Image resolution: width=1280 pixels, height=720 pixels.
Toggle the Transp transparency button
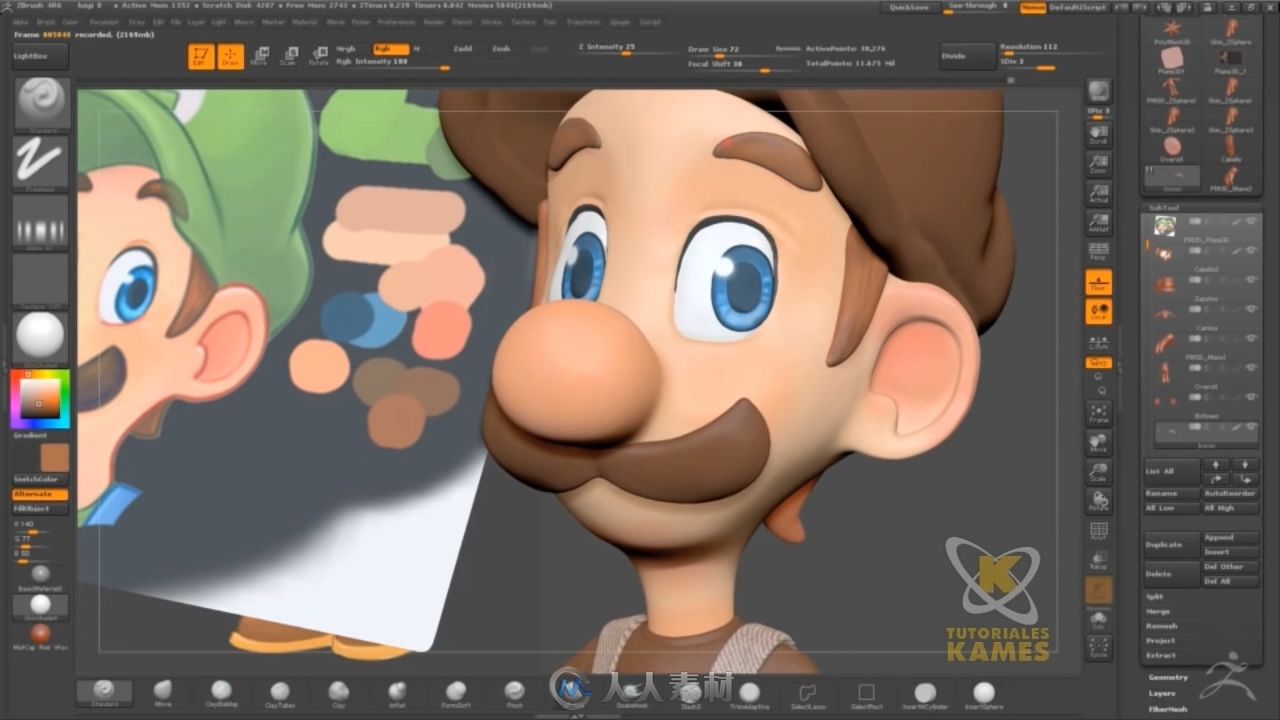1098,561
